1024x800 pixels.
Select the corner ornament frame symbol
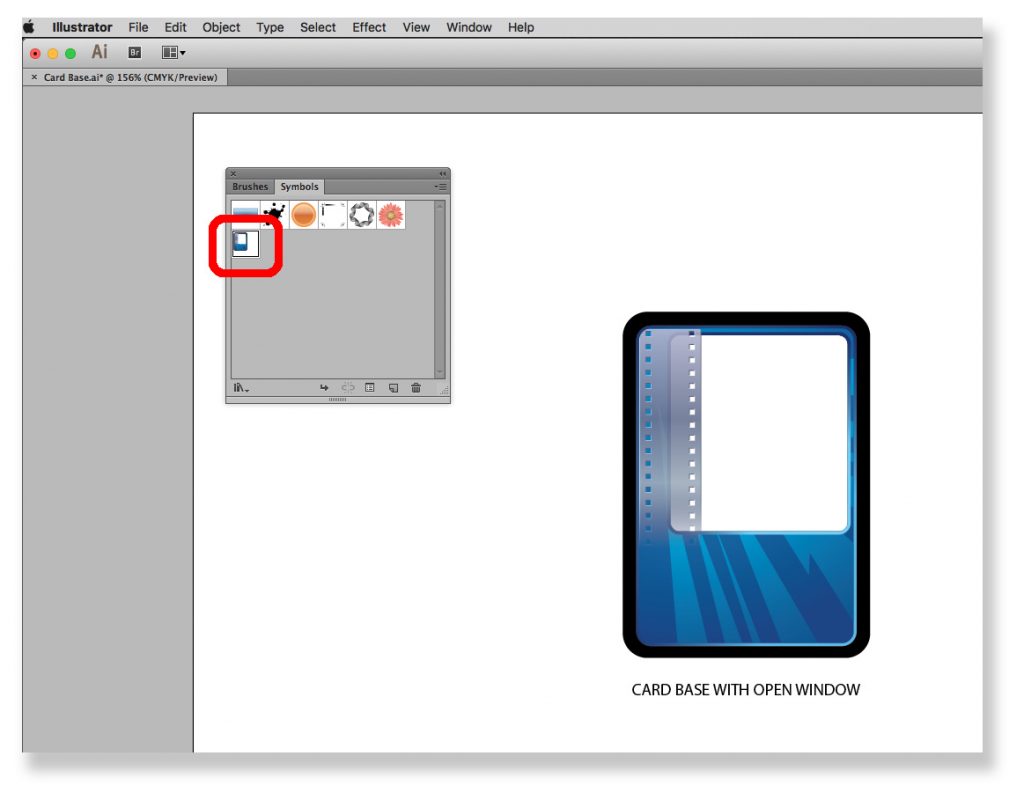pyautogui.click(x=332, y=215)
